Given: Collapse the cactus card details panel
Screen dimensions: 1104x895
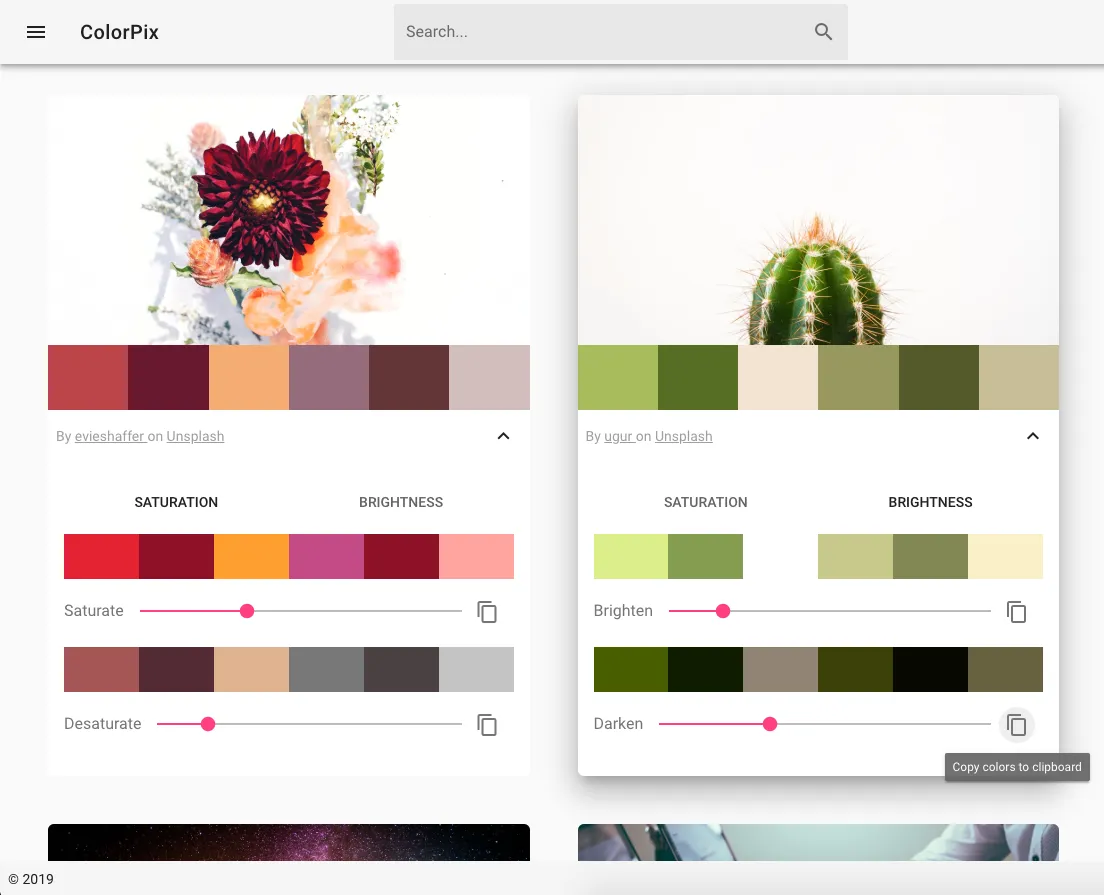Looking at the screenshot, I should click(1033, 436).
